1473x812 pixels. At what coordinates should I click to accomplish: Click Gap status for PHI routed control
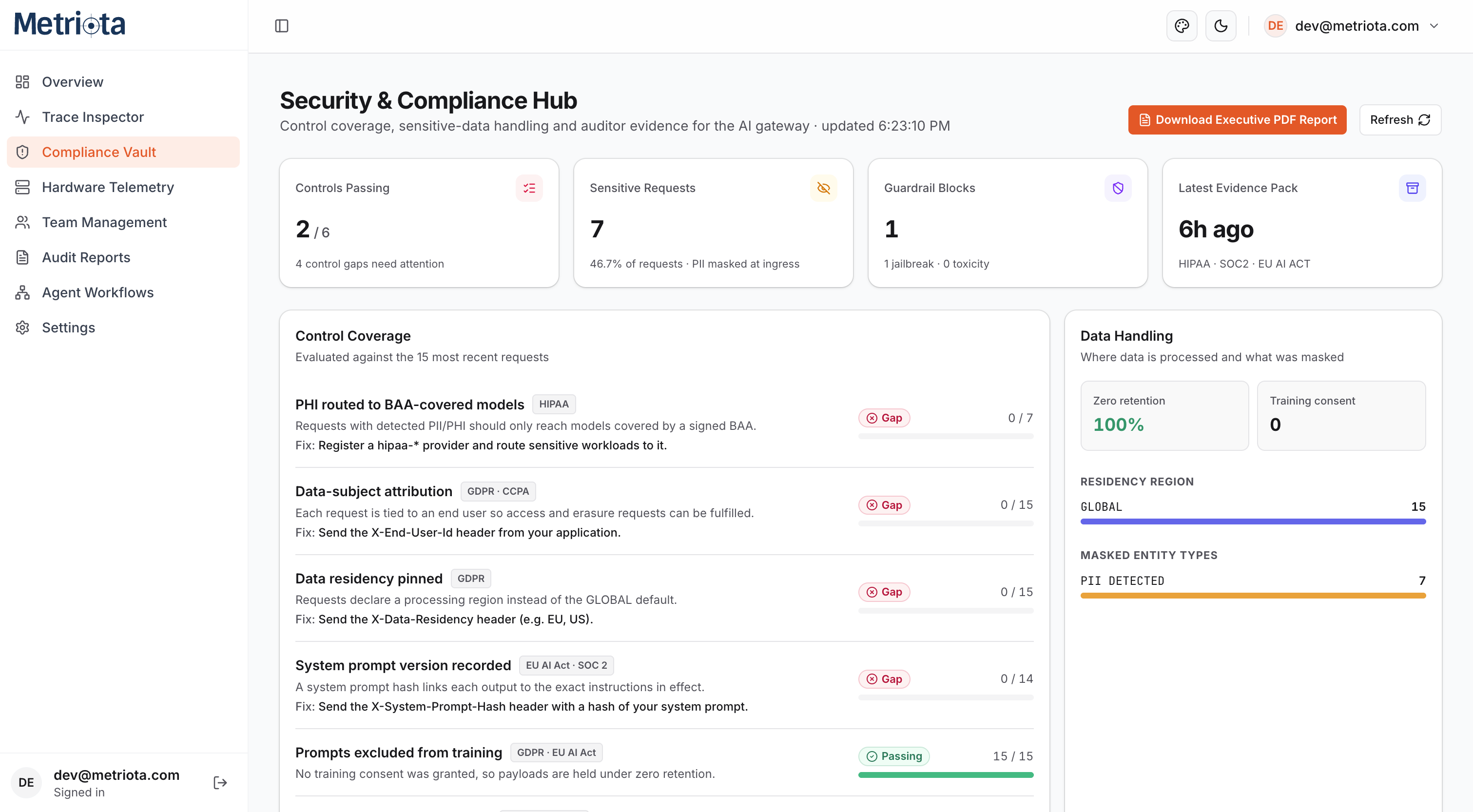pyautogui.click(x=884, y=418)
